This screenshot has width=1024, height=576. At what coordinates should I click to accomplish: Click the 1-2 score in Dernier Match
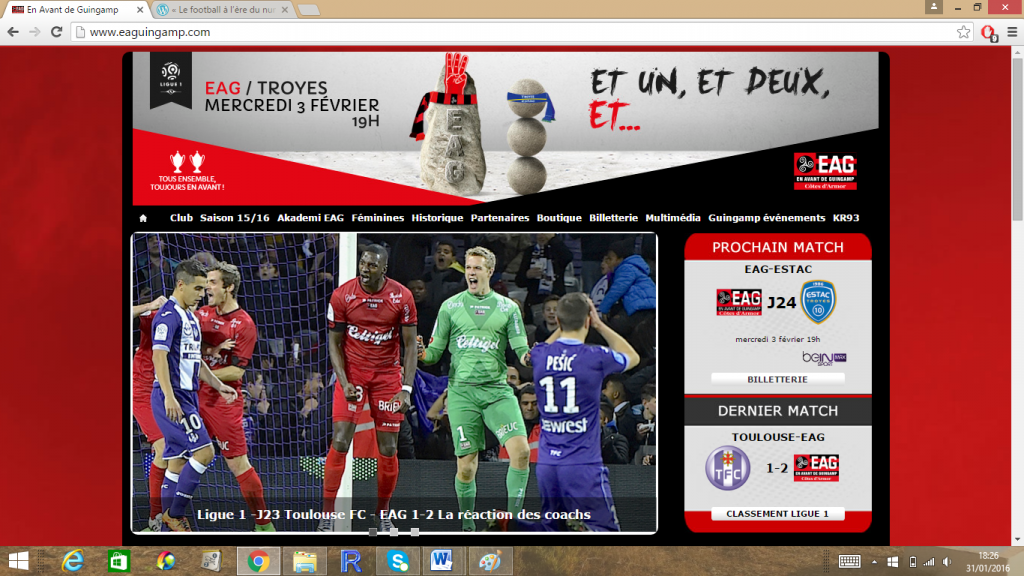(776, 468)
